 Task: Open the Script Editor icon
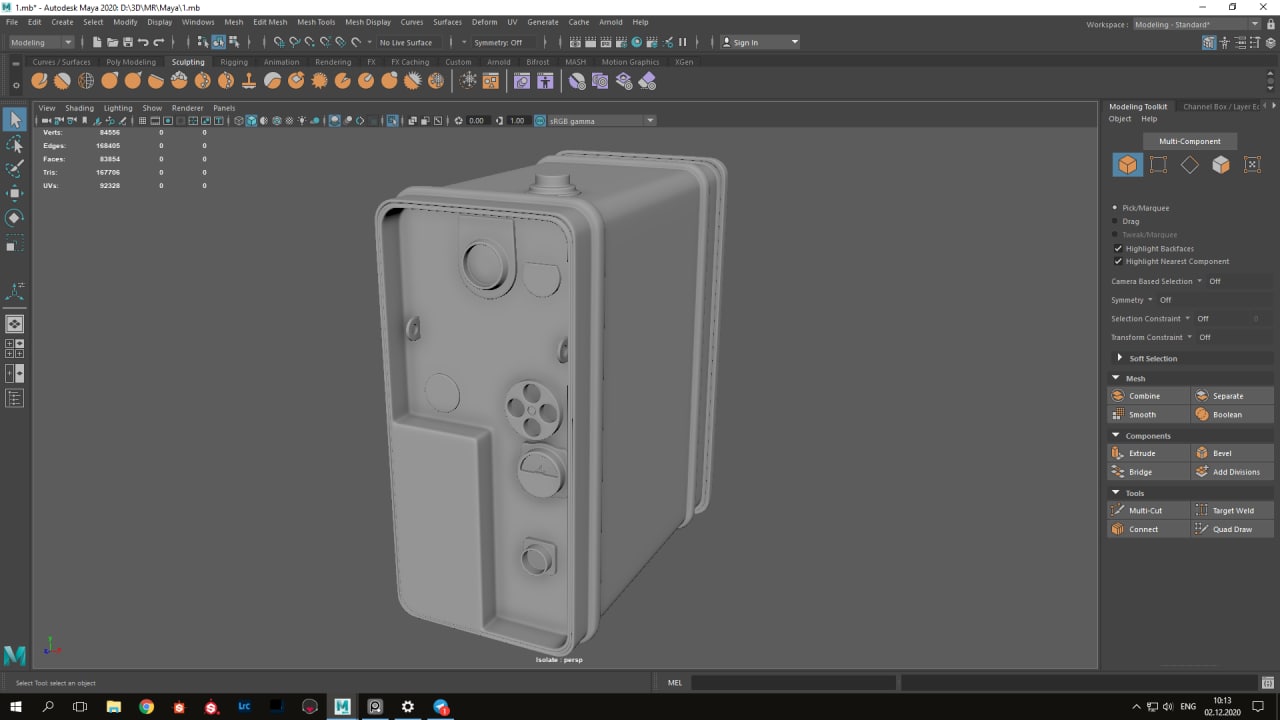1268,683
